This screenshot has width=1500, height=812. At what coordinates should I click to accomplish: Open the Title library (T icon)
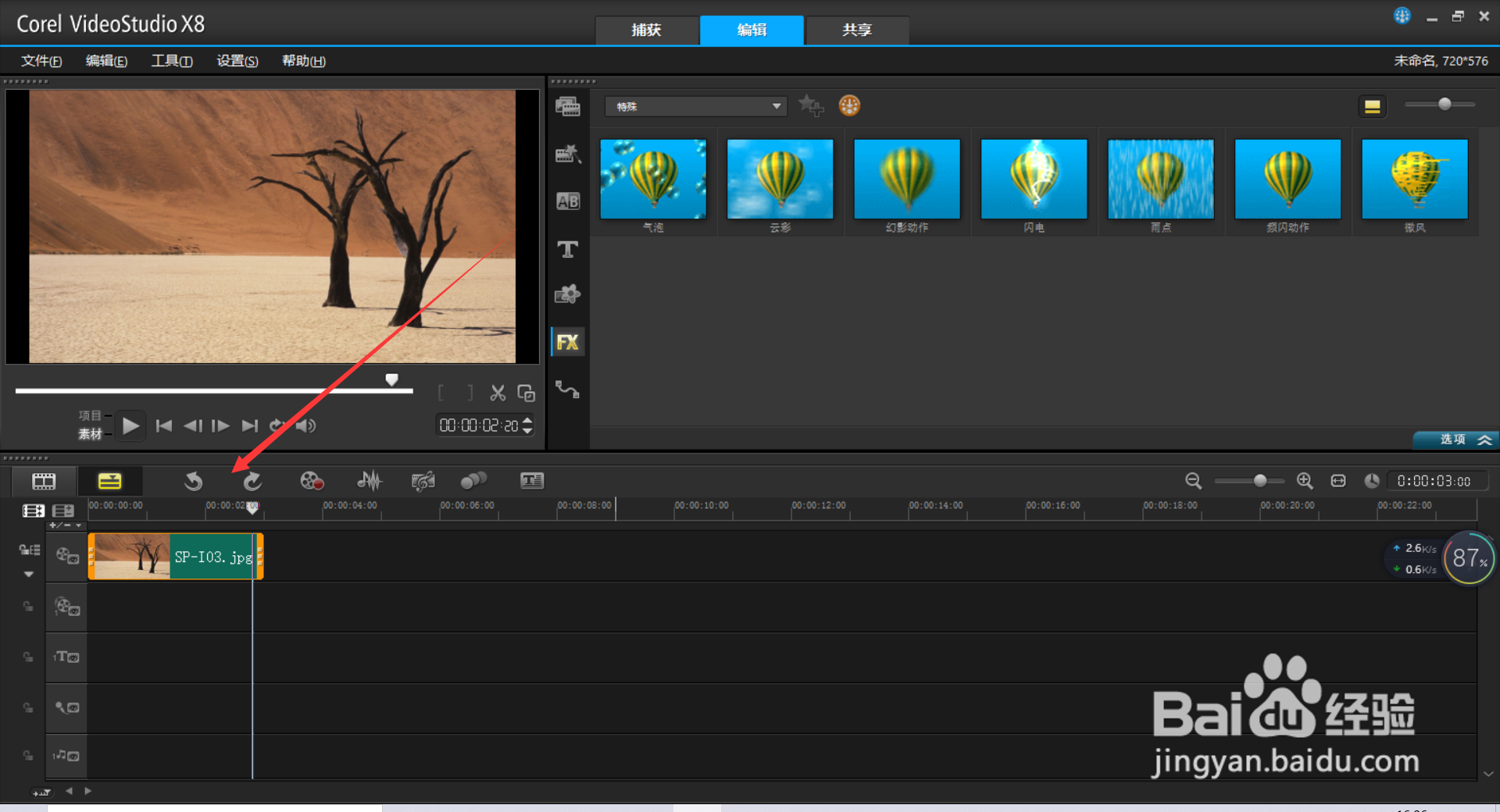[568, 249]
